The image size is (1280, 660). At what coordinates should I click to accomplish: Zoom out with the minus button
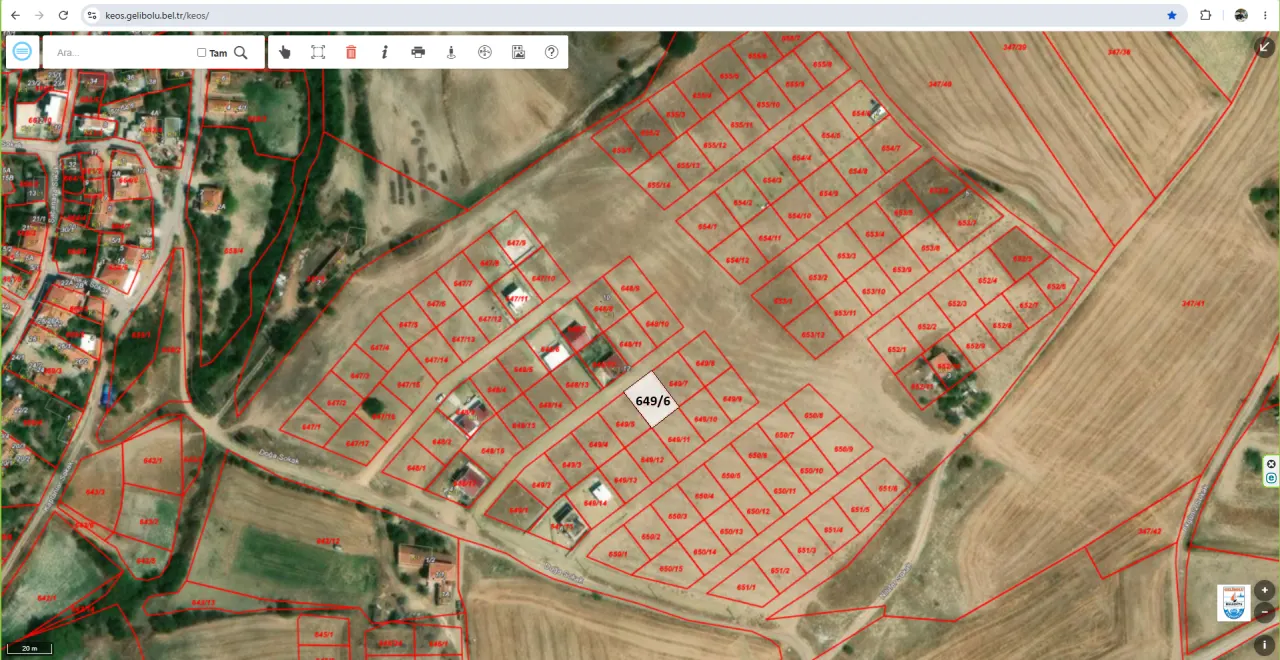pyautogui.click(x=1265, y=612)
